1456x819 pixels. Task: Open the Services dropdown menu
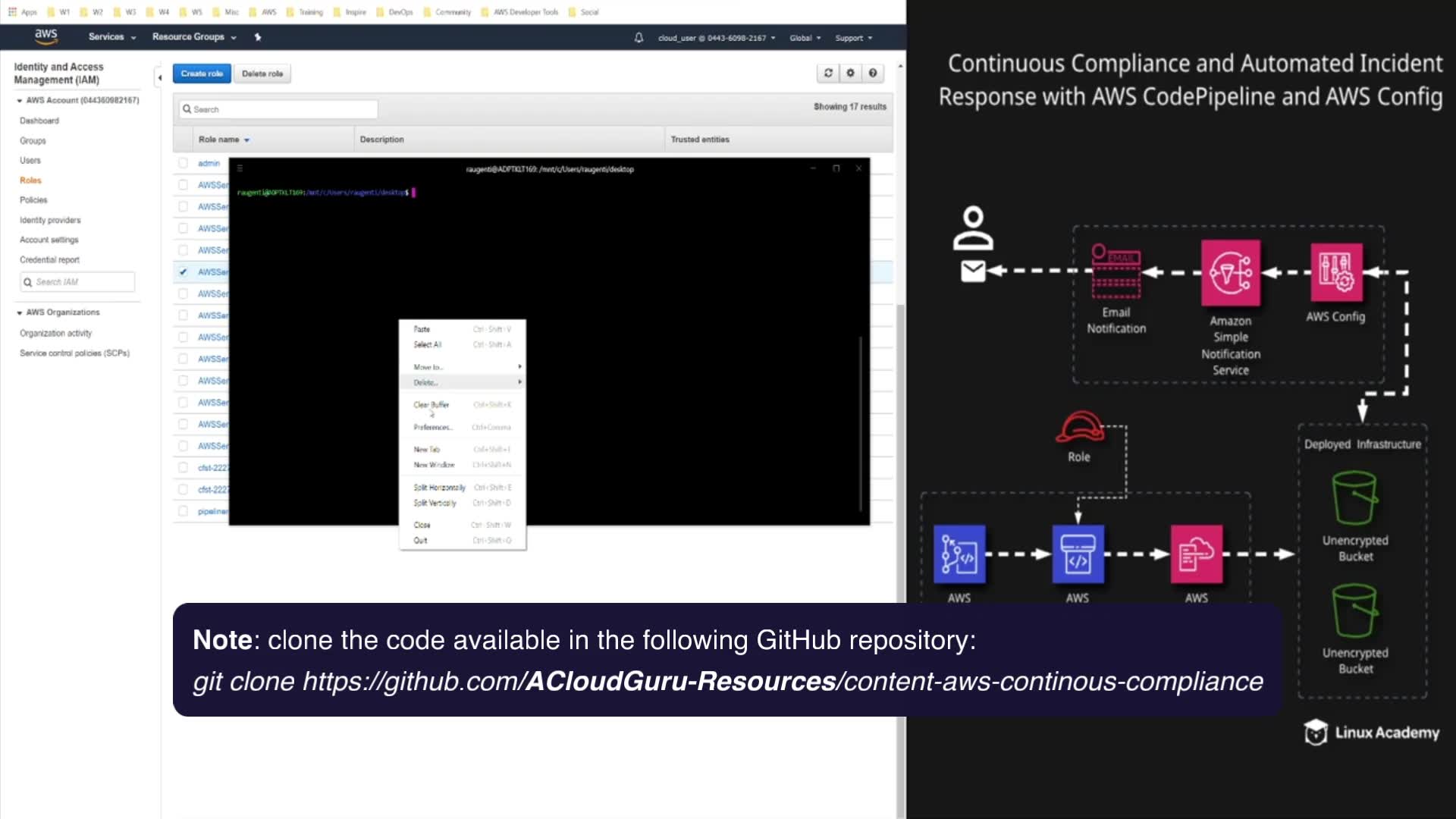(x=111, y=37)
